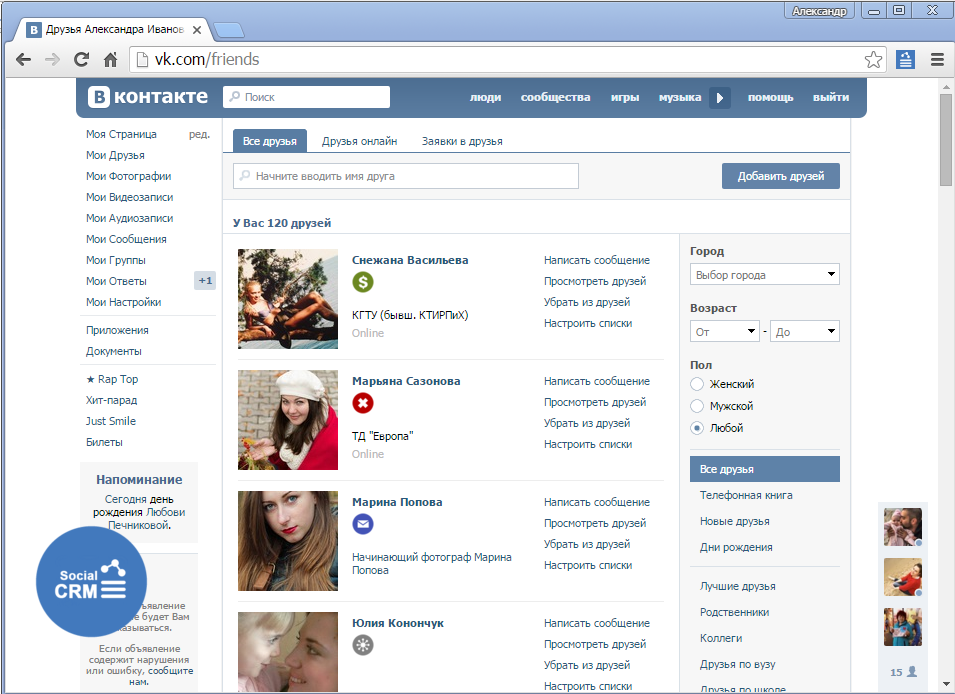The image size is (955, 694).
Task: Switch to the Все друзья tab
Action: [270, 141]
